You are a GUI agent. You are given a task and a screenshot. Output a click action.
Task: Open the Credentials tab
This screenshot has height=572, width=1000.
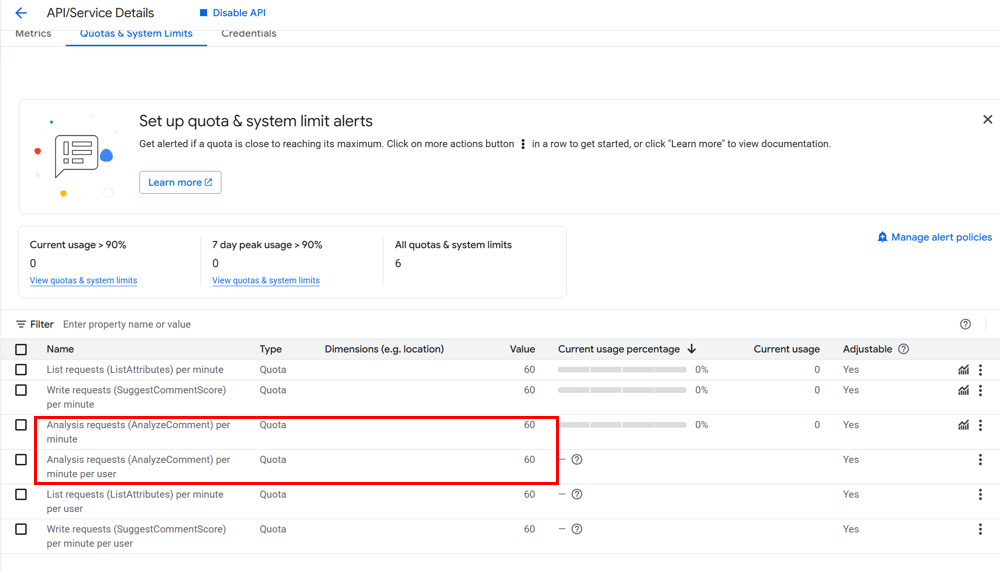pos(249,34)
